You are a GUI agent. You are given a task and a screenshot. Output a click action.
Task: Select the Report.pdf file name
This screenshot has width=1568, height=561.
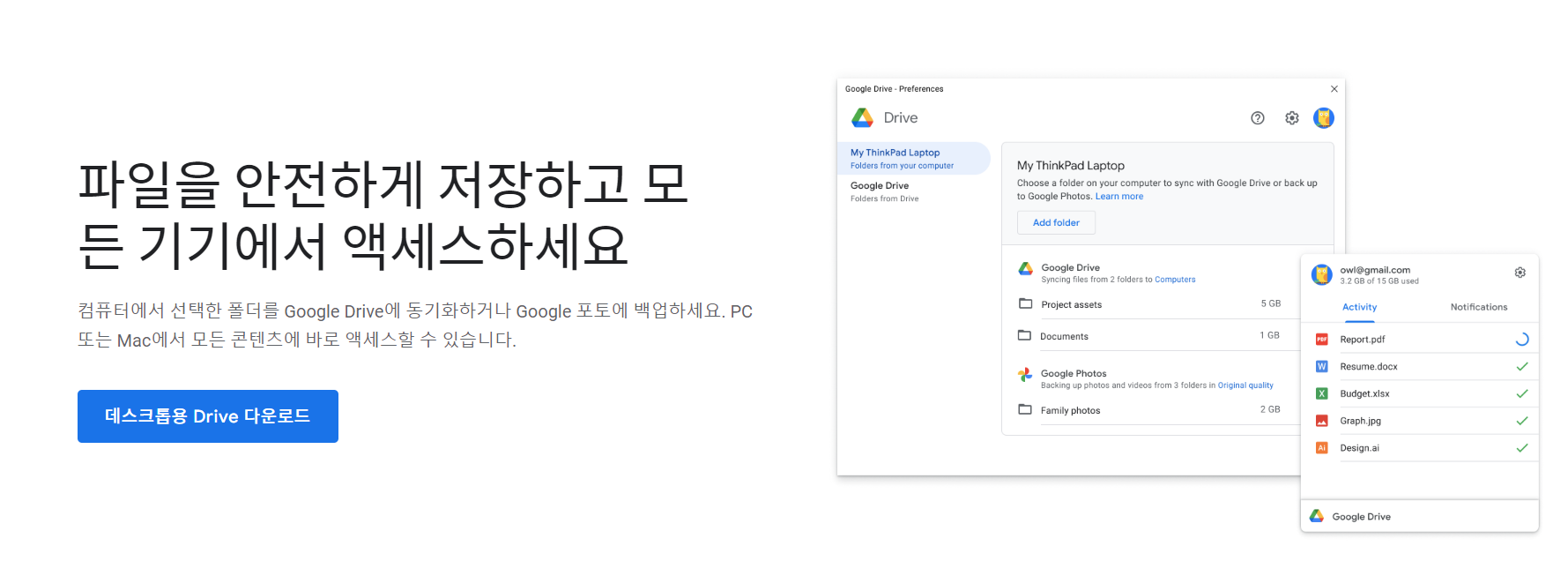coord(1363,340)
